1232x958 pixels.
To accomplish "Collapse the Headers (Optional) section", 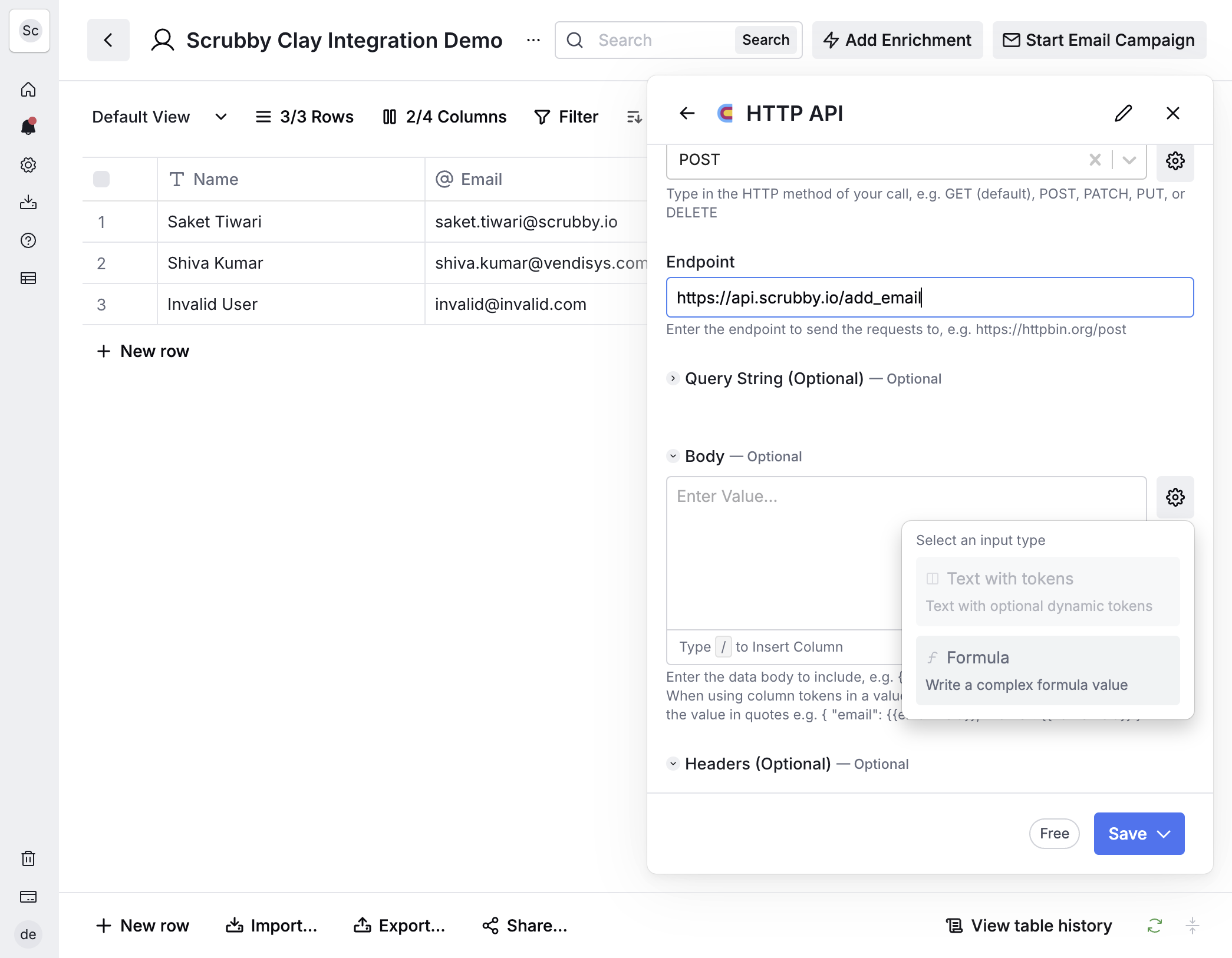I will [x=673, y=764].
